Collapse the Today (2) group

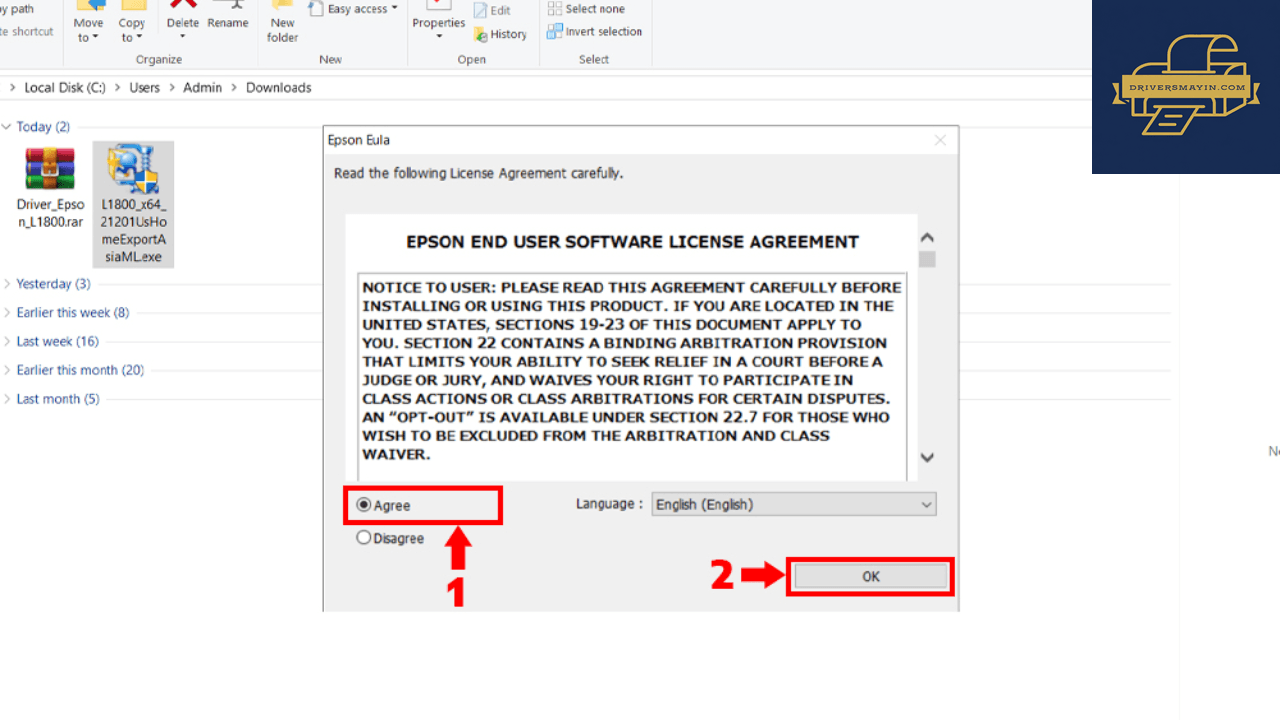coord(7,127)
